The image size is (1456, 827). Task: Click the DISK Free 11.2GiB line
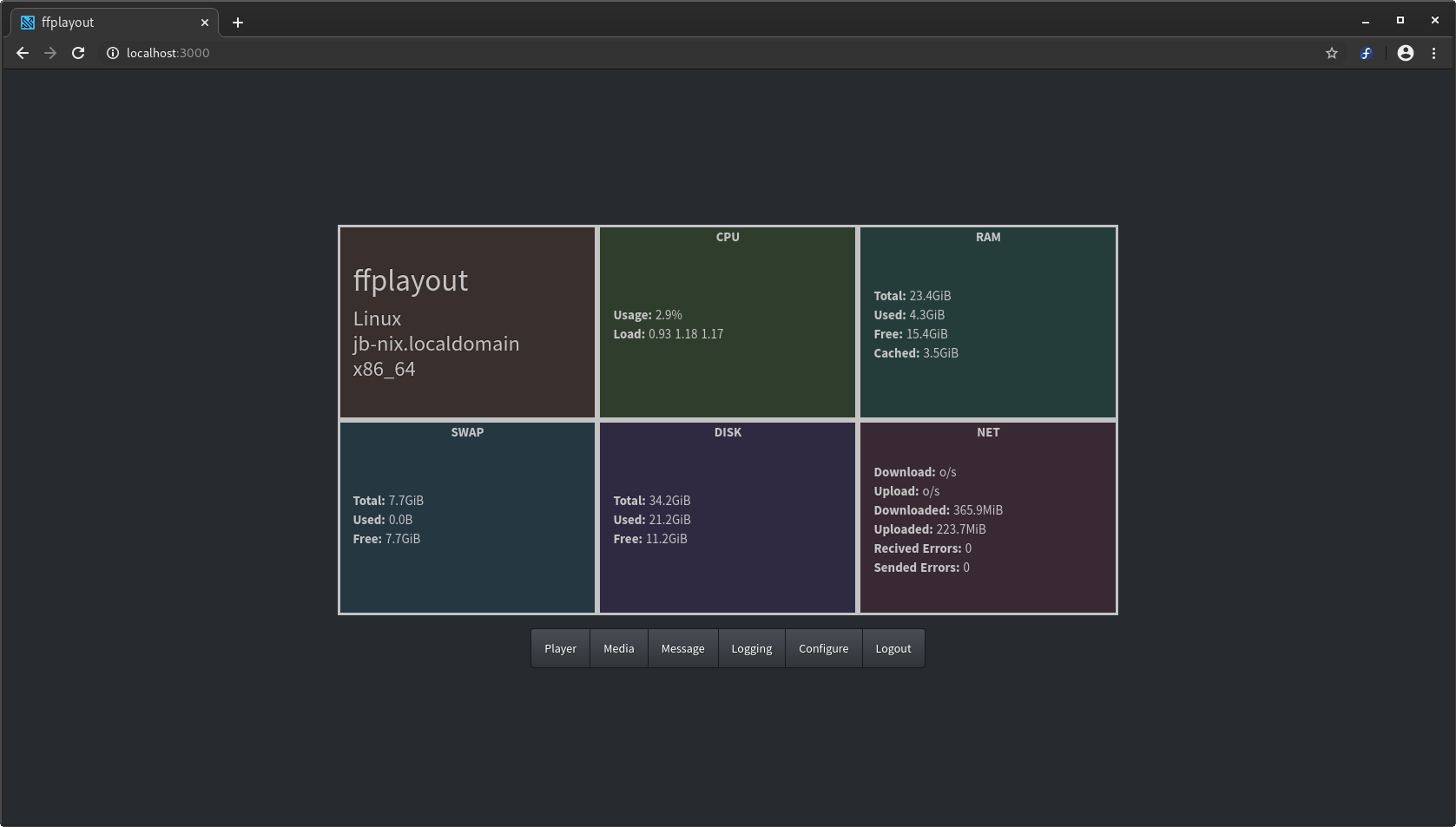pos(650,539)
